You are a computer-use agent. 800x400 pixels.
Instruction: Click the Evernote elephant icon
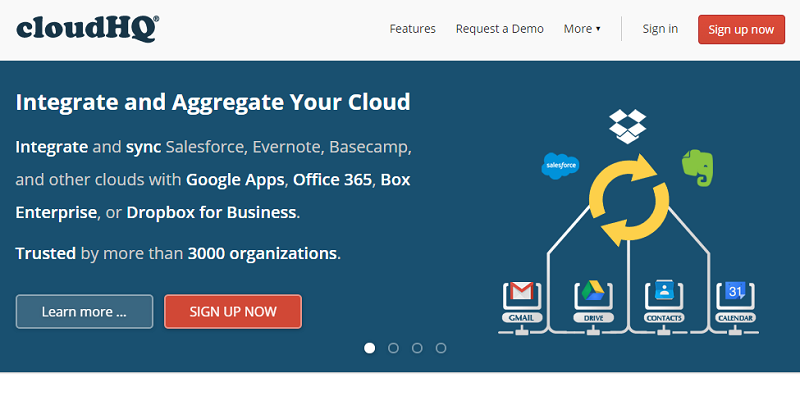click(x=697, y=168)
